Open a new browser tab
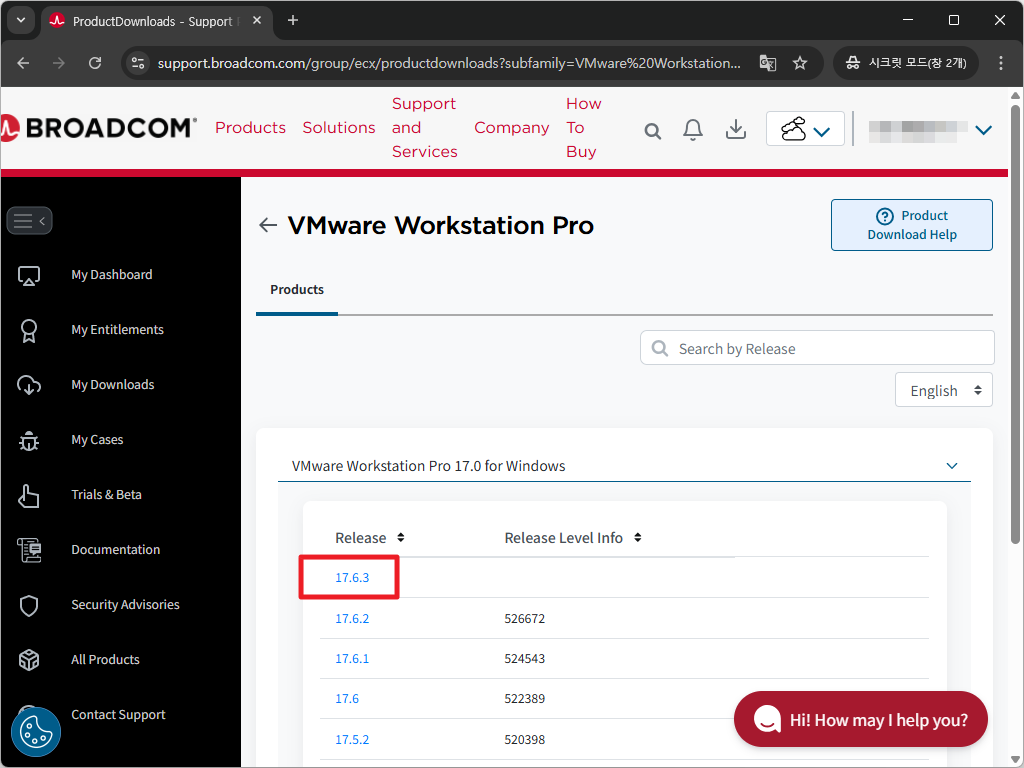 pyautogui.click(x=293, y=21)
